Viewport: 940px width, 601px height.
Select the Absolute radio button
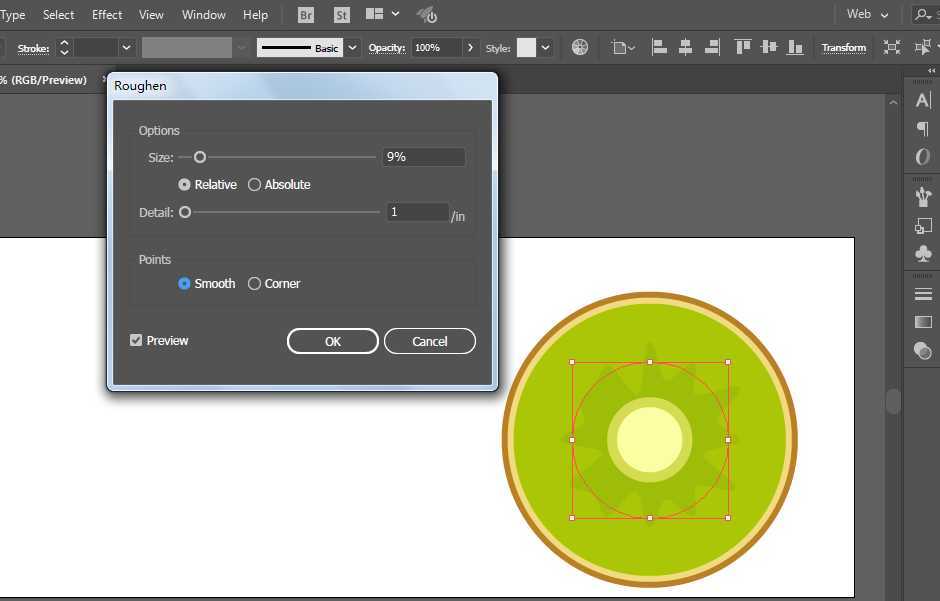[x=255, y=185]
